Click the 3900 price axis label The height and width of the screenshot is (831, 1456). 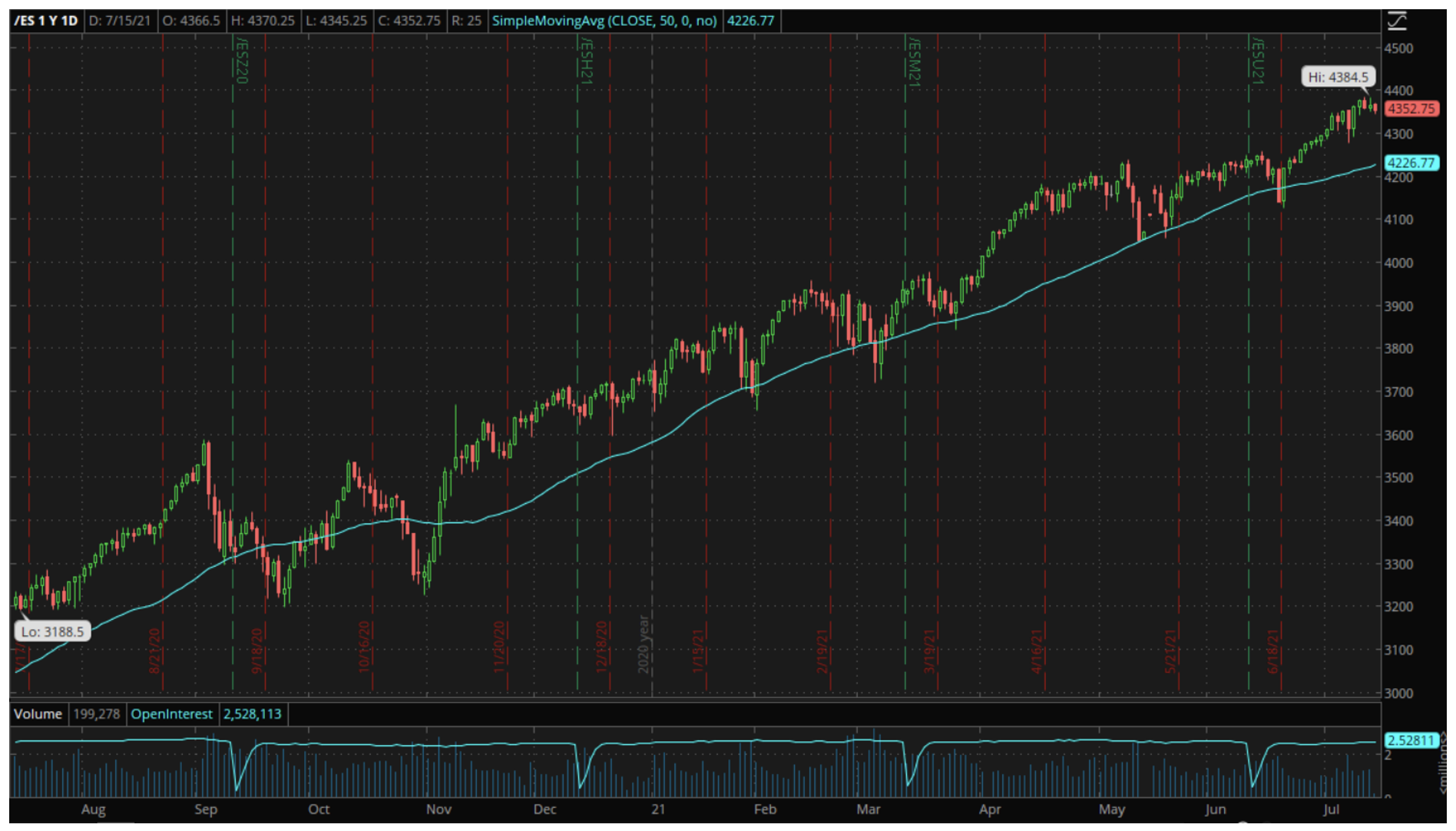(x=1398, y=306)
